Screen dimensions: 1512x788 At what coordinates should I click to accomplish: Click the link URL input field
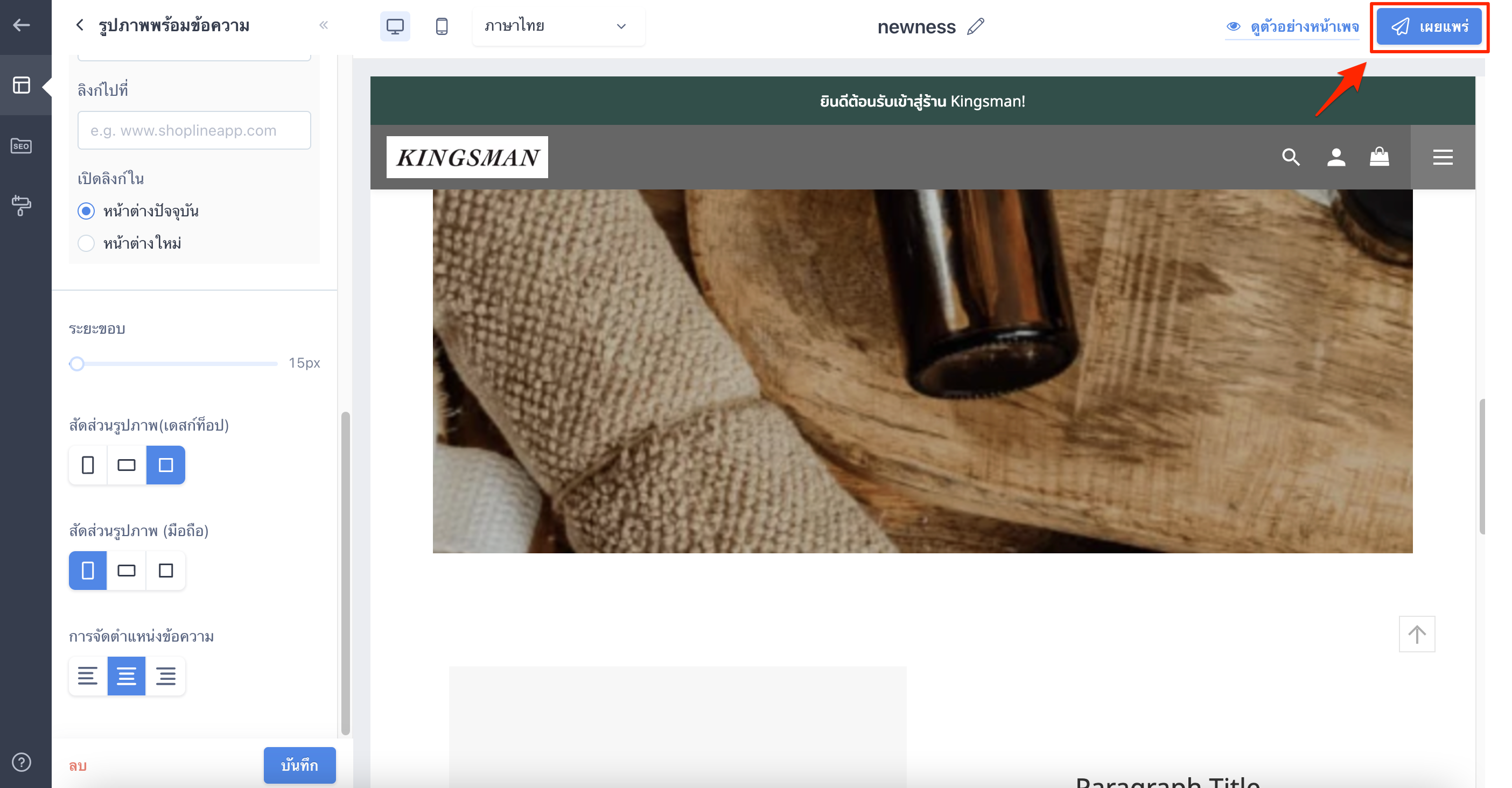point(194,130)
